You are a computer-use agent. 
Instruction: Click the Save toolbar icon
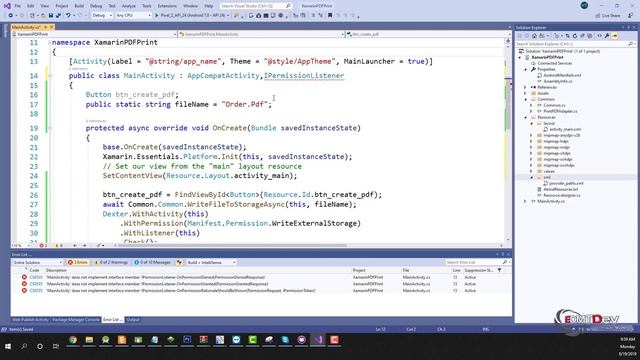[51, 16]
